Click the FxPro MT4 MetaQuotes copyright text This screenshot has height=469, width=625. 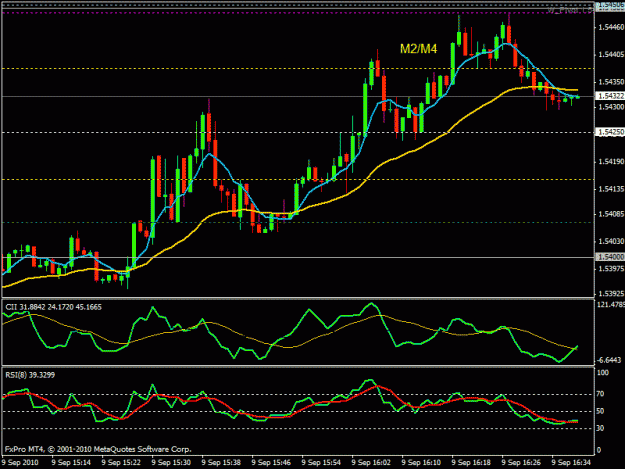pos(98,449)
